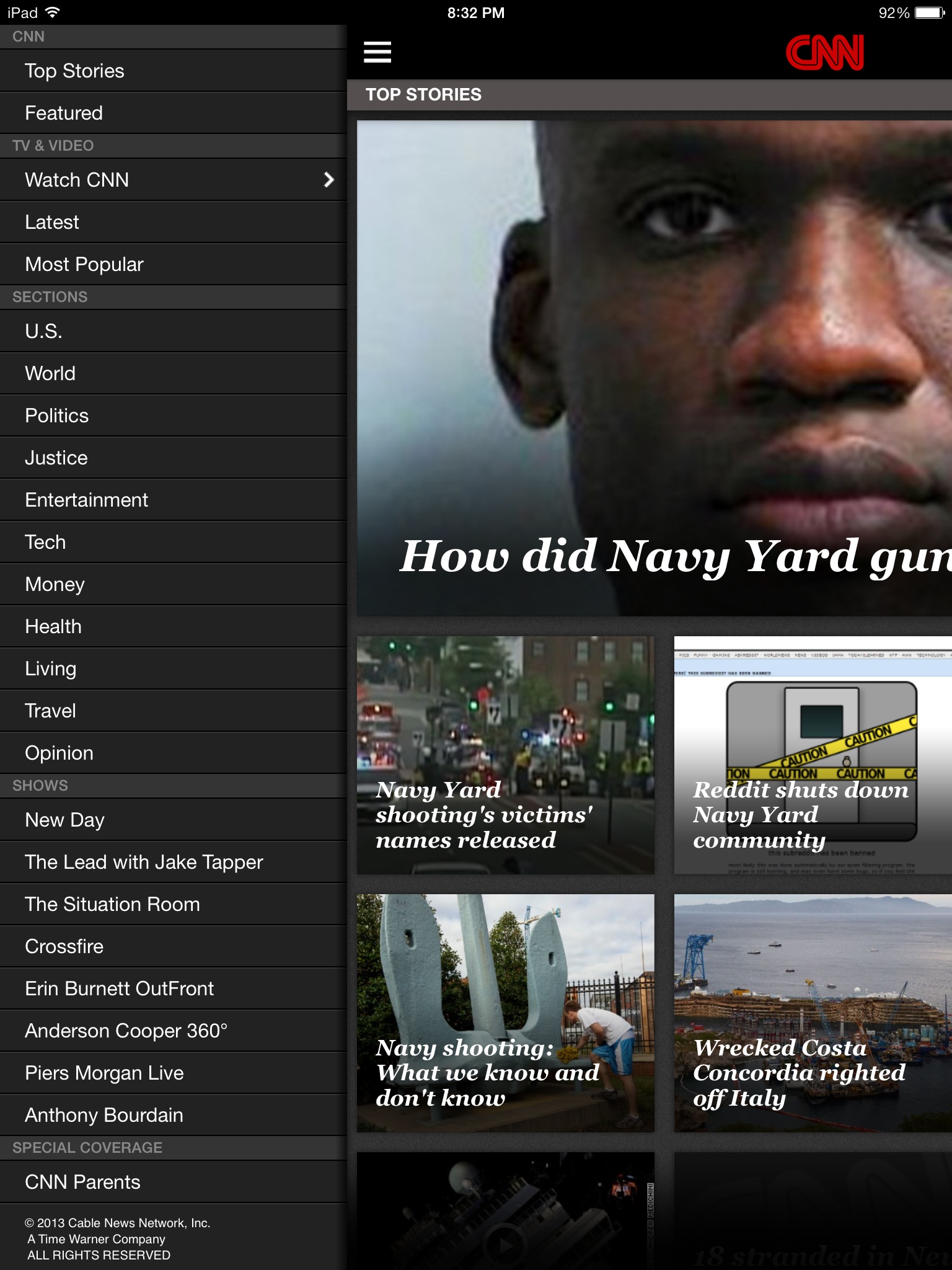Image resolution: width=952 pixels, height=1270 pixels.
Task: Open the New Day show
Action: point(173,820)
